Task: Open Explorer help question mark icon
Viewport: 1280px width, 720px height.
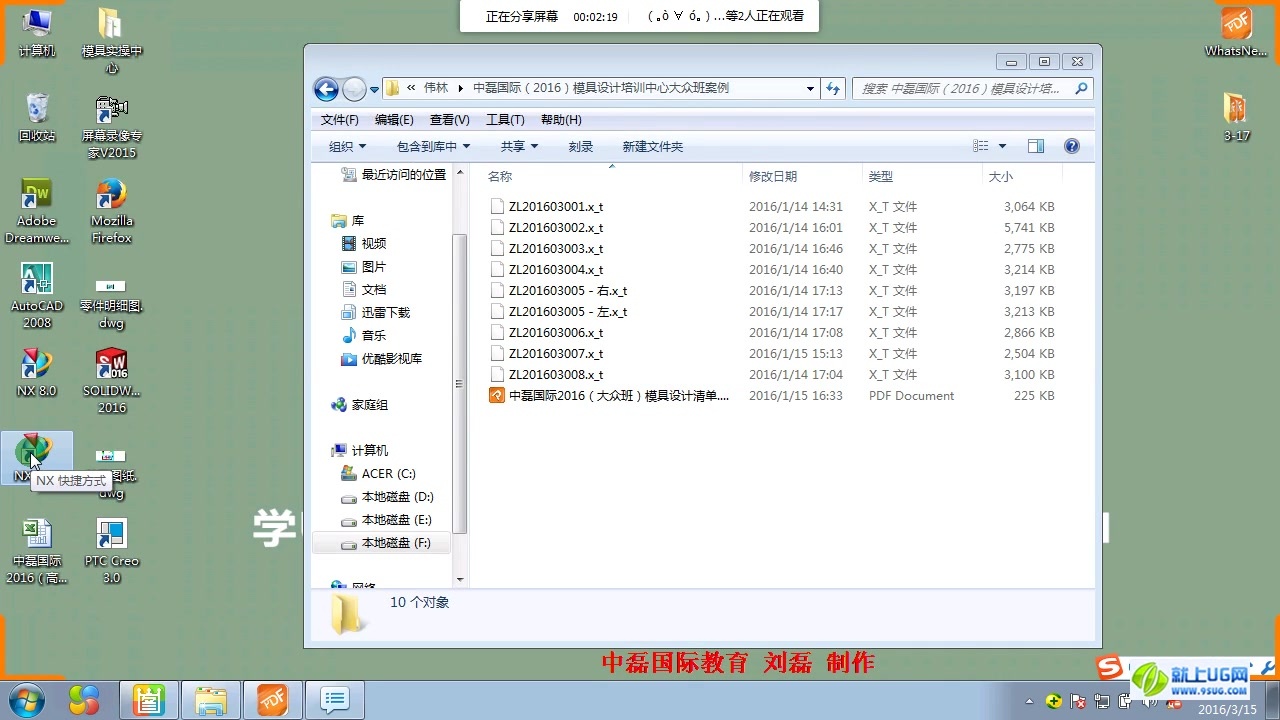Action: point(1072,146)
